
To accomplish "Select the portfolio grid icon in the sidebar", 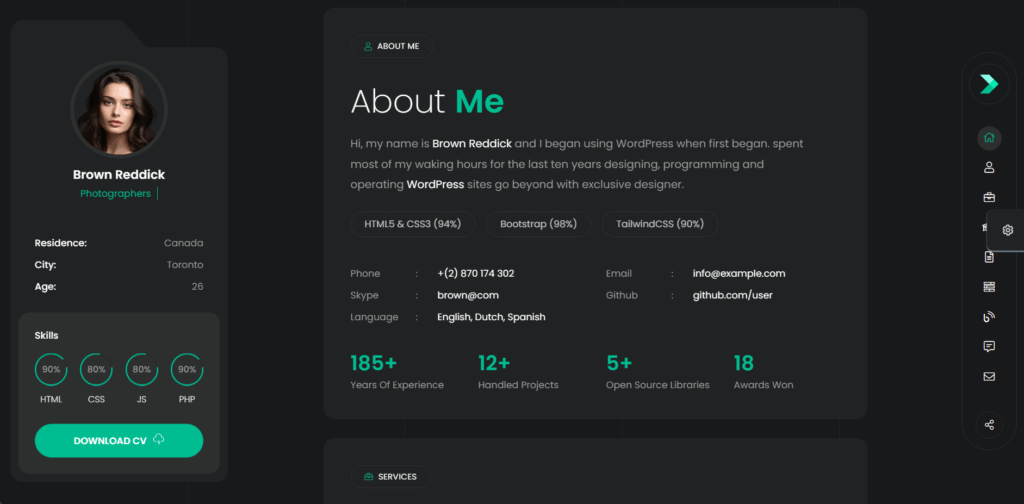I will point(989,287).
